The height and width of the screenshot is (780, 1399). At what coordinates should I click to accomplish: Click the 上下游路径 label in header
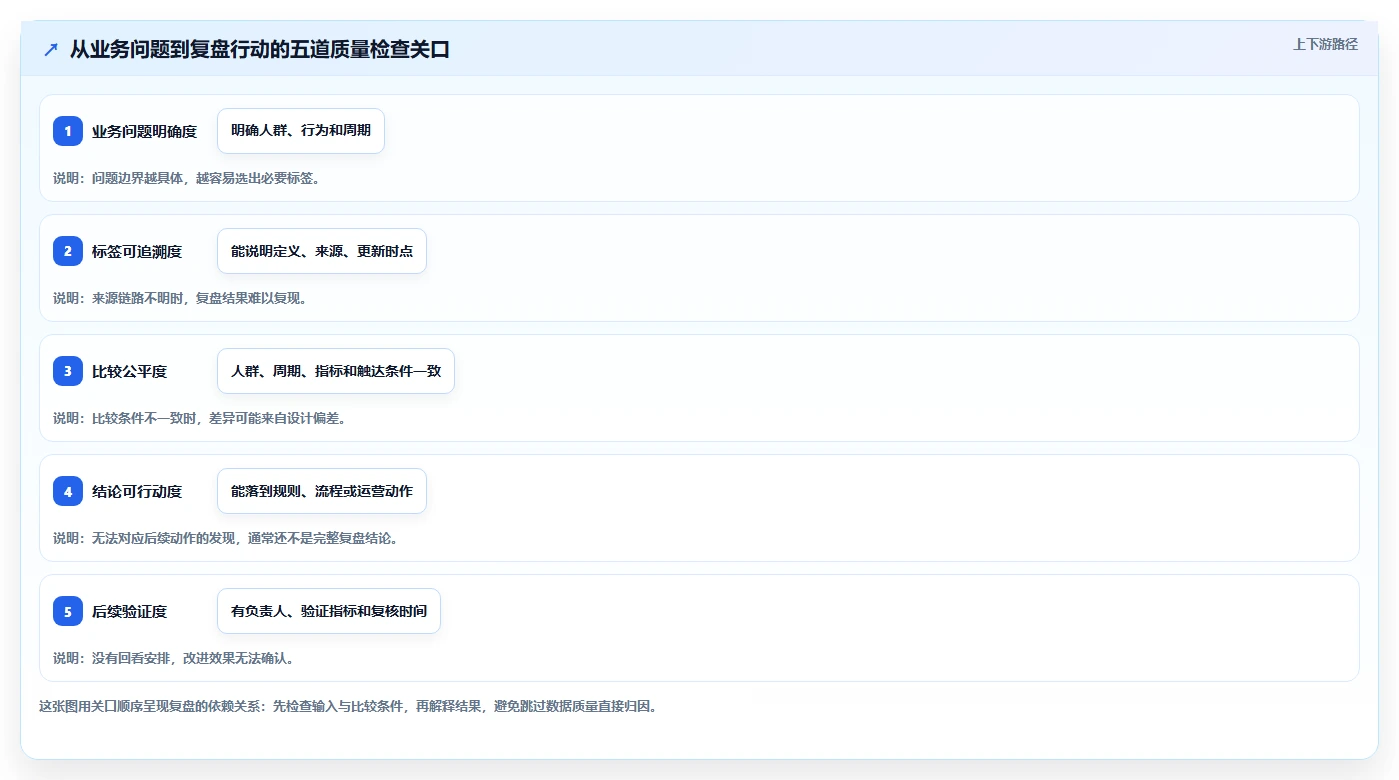pos(1325,44)
